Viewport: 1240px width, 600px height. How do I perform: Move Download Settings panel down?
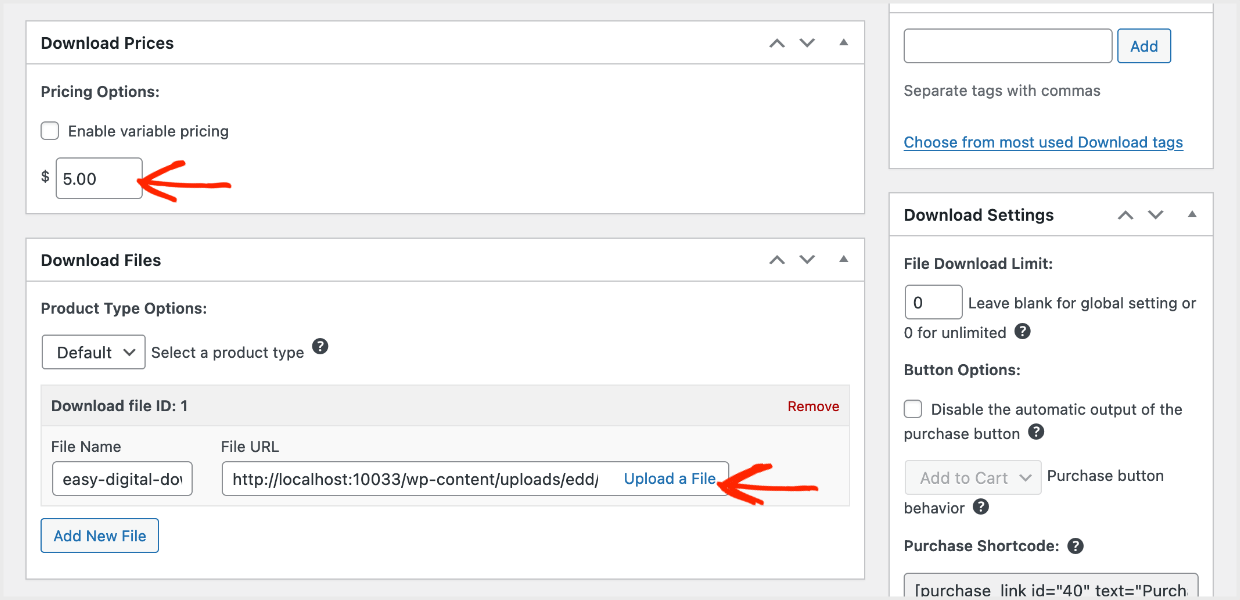[x=1156, y=215]
